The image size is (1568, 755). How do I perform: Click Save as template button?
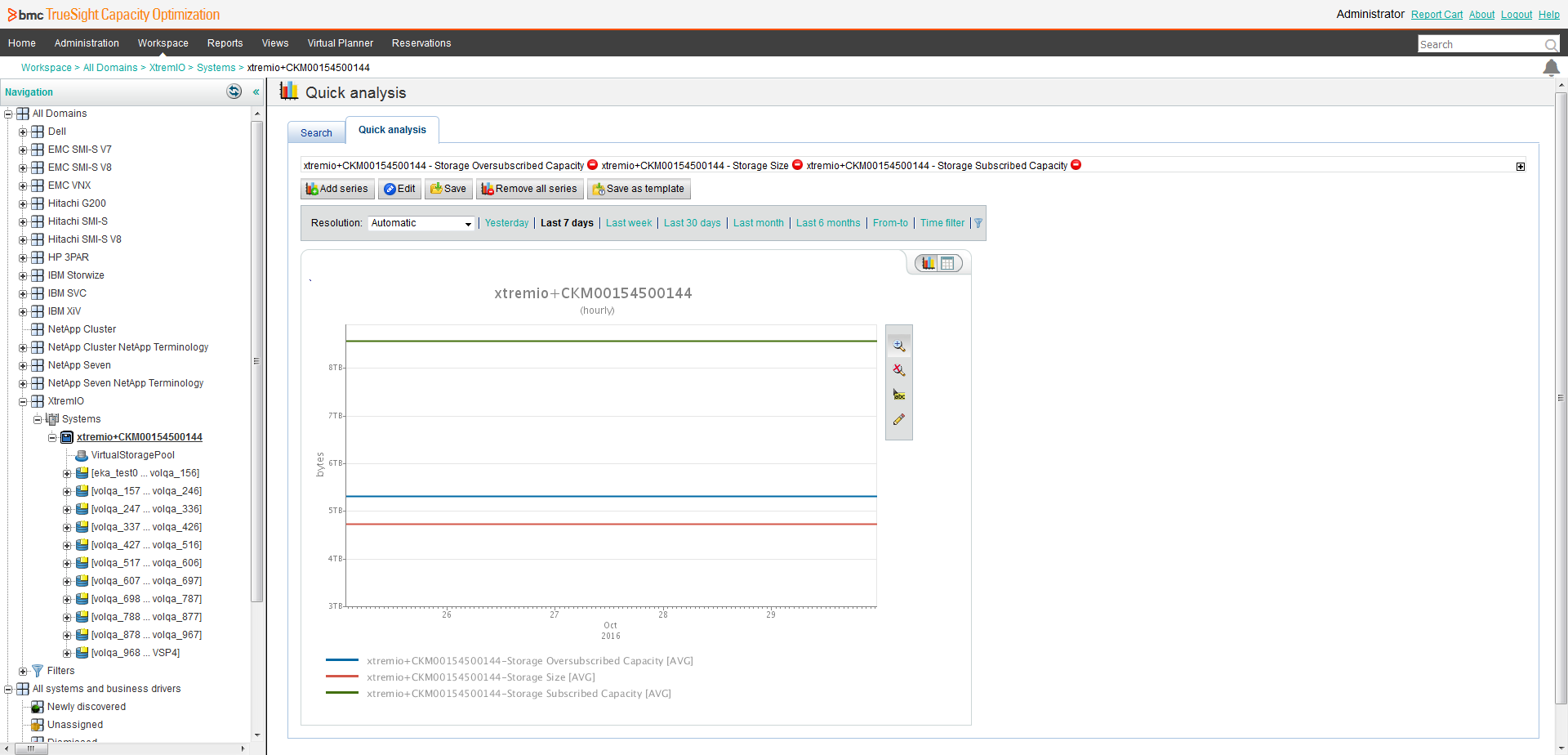(639, 189)
